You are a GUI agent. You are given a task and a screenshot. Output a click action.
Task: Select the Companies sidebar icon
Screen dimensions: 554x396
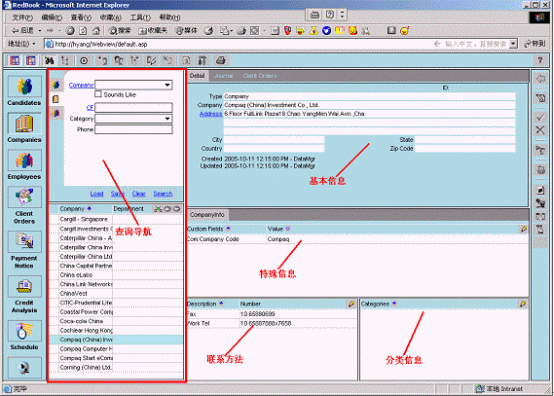coord(24,124)
